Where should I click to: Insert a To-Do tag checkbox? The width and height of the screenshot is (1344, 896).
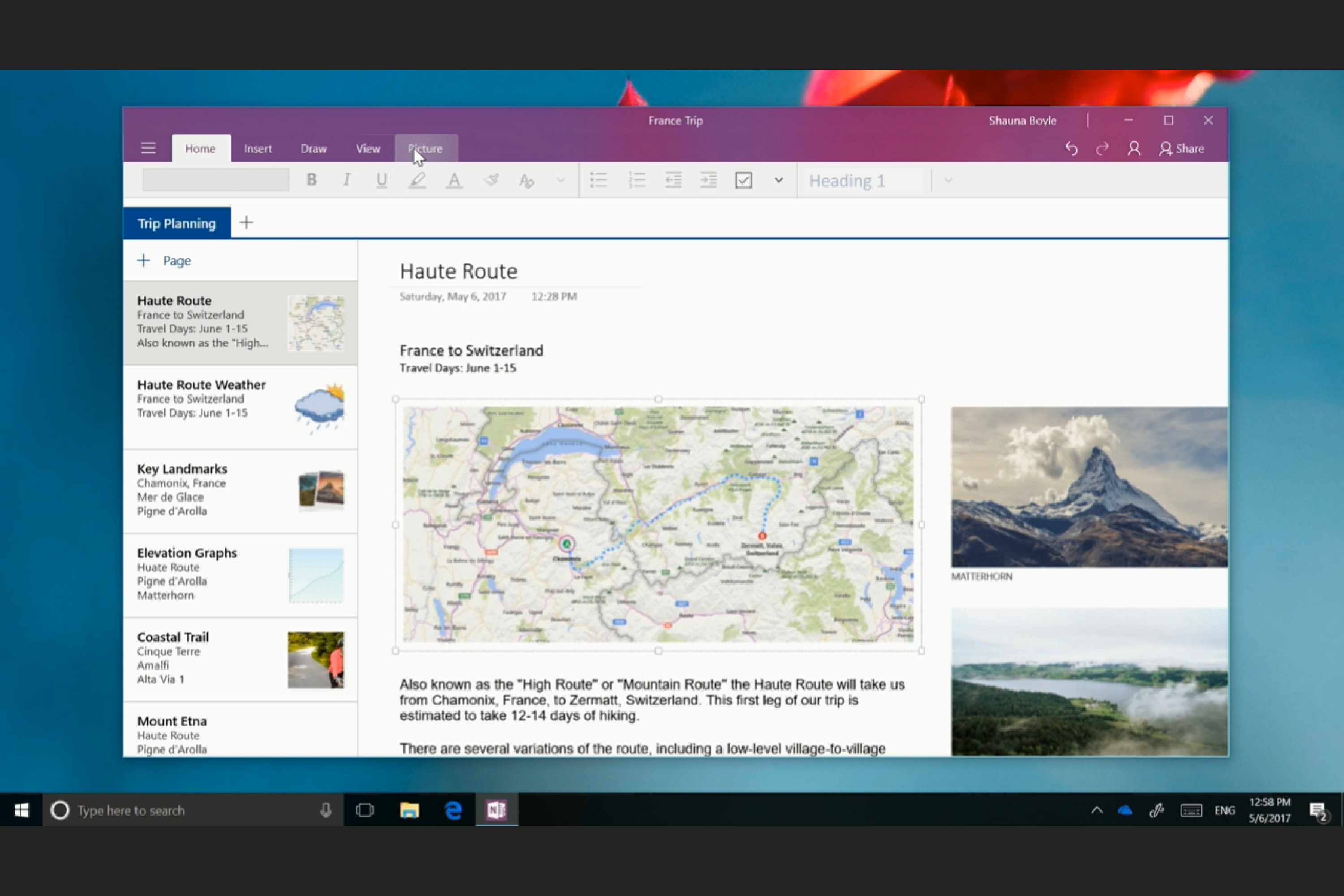click(743, 180)
